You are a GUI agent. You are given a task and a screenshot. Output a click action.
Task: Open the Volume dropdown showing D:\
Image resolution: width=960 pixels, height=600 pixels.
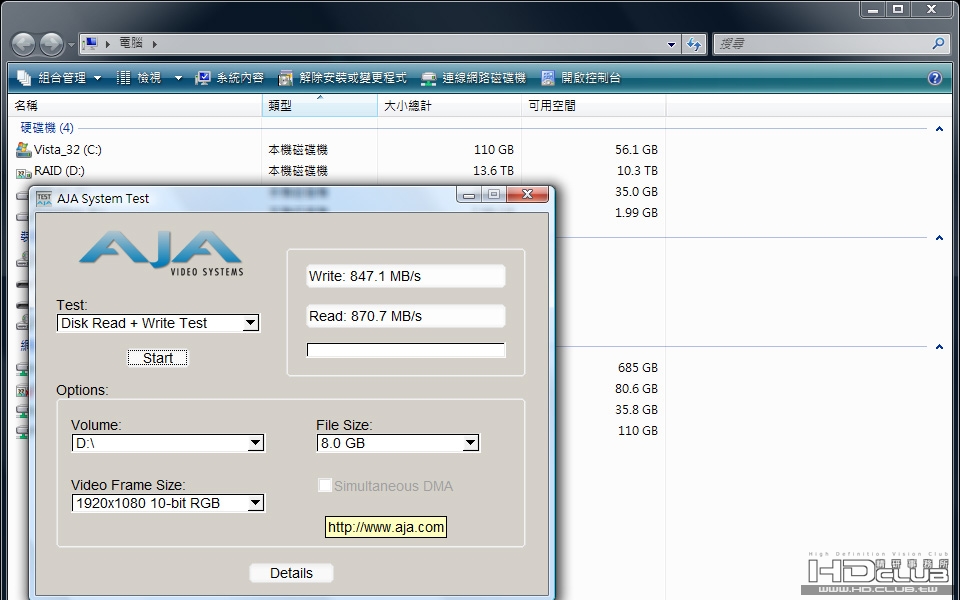coord(168,443)
